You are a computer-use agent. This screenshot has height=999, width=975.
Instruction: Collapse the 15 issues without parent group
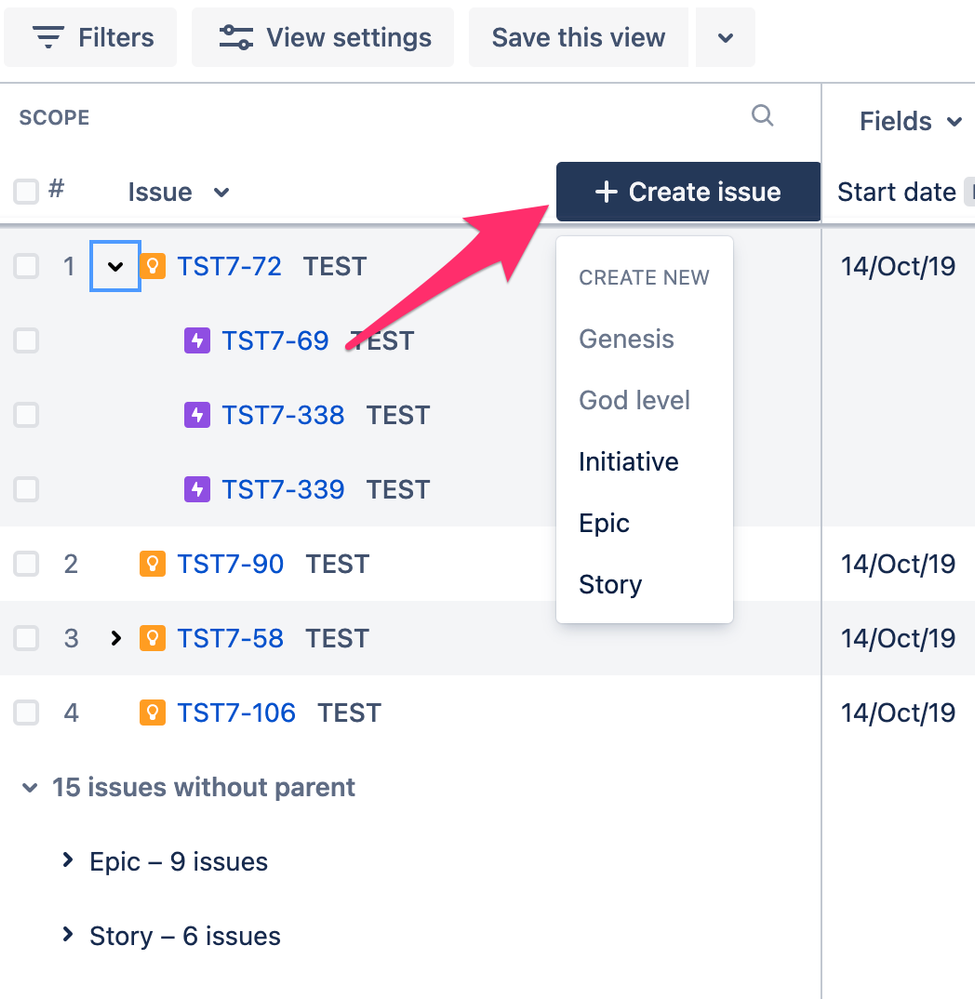pyautogui.click(x=29, y=787)
